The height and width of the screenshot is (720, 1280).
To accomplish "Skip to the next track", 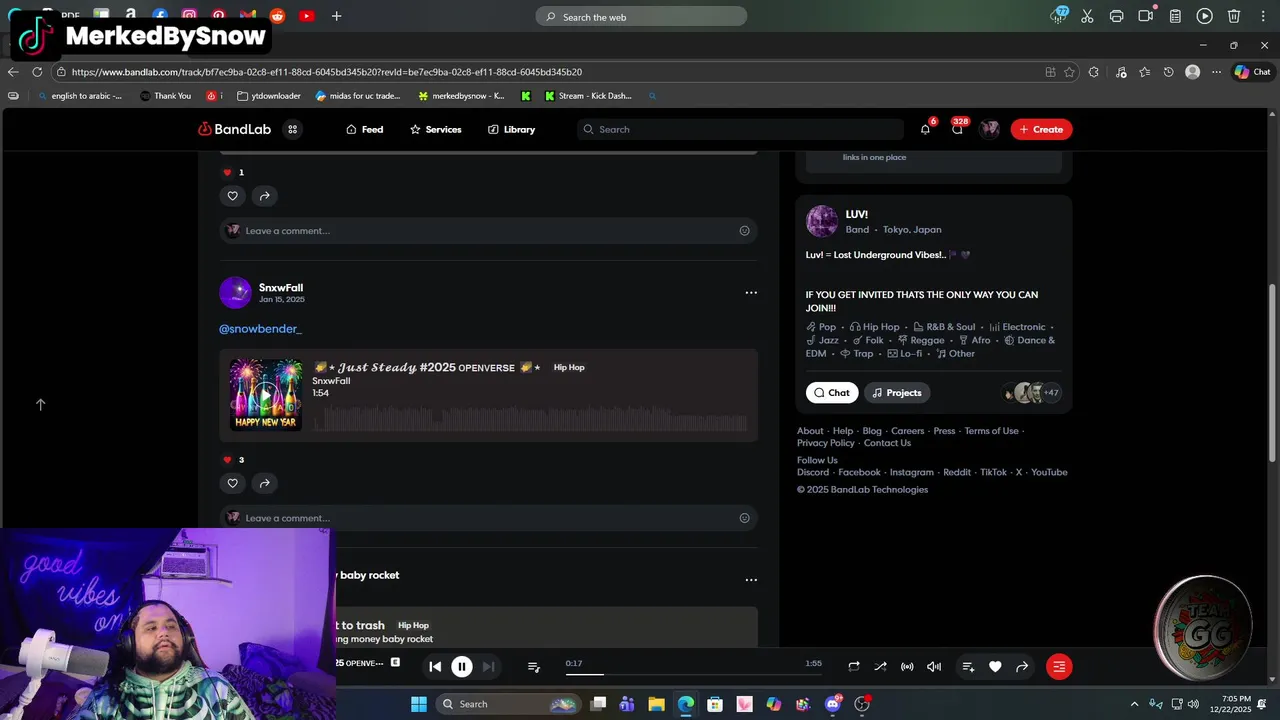I will coord(488,667).
